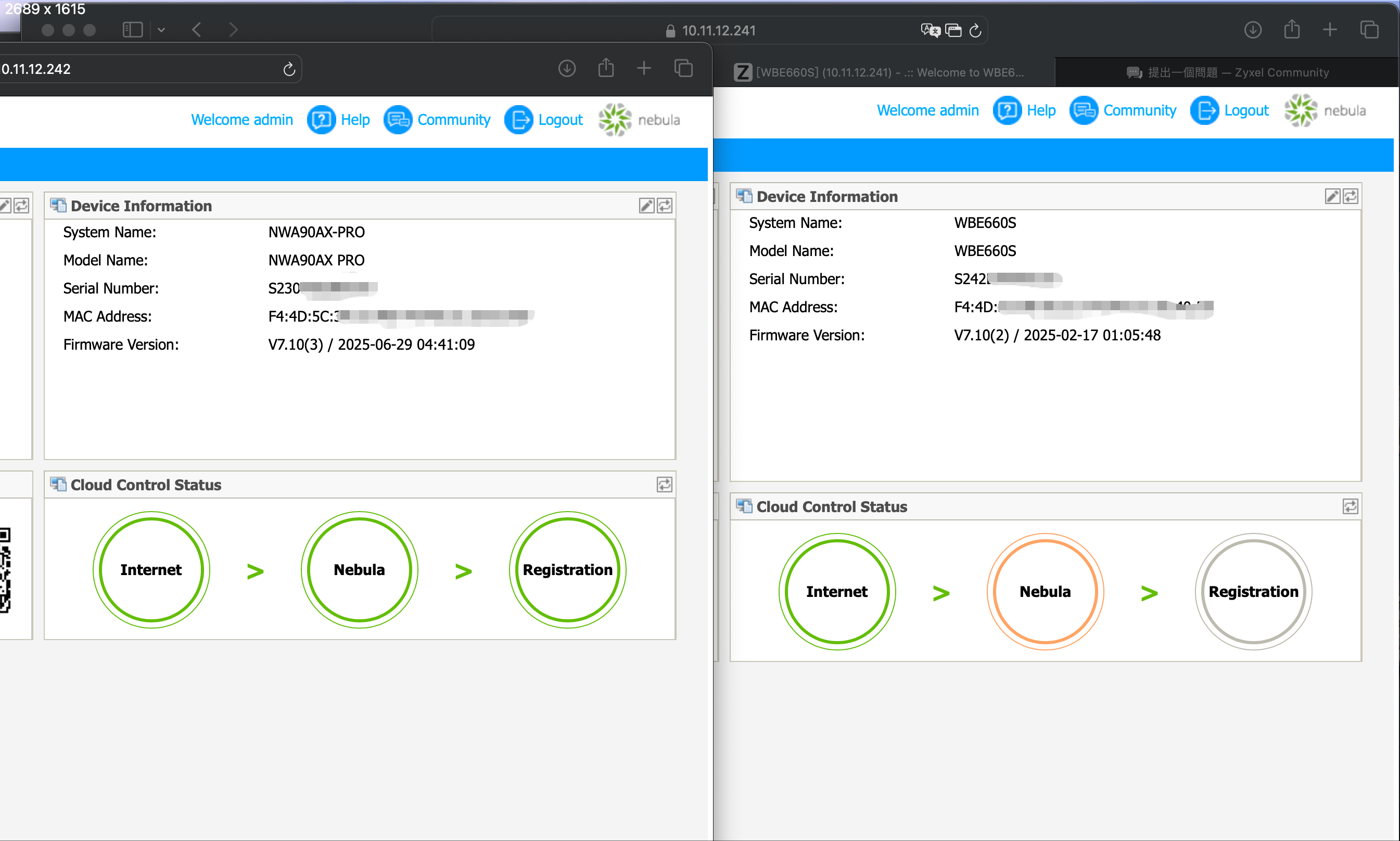
Task: Click grey Registration circle in WBE660S window
Action: click(x=1254, y=592)
